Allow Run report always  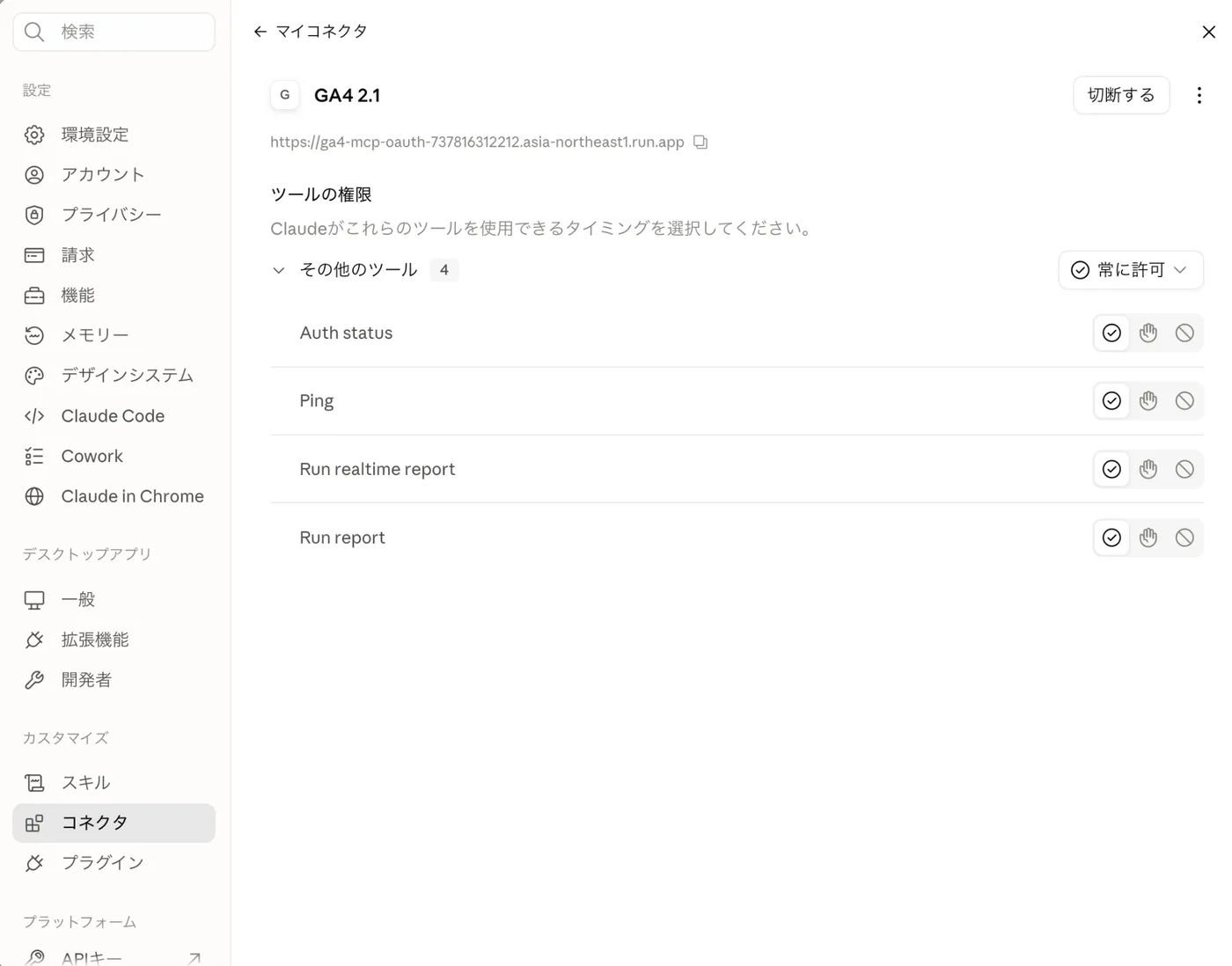pyautogui.click(x=1111, y=538)
